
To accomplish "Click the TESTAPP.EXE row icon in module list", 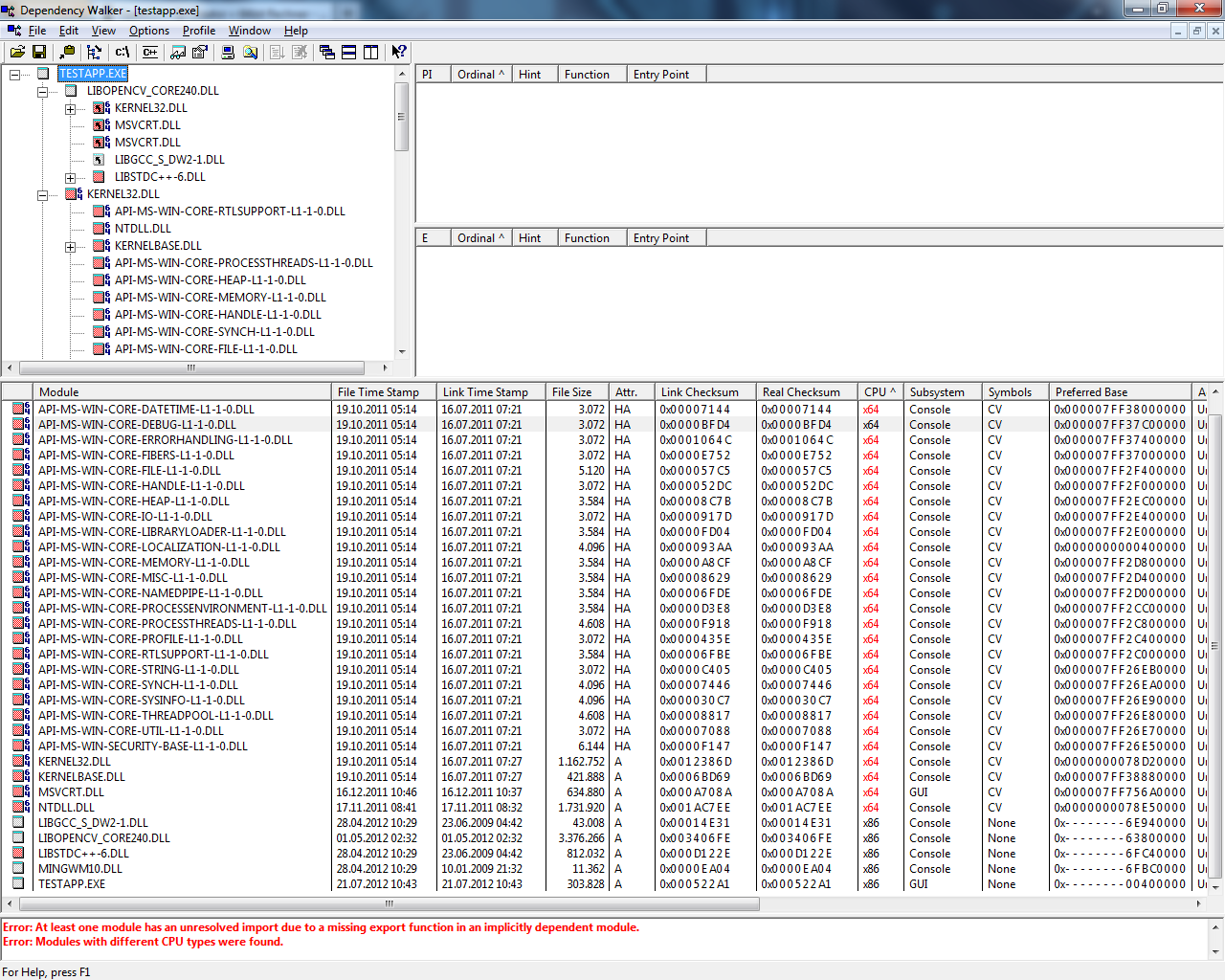I will point(18,883).
